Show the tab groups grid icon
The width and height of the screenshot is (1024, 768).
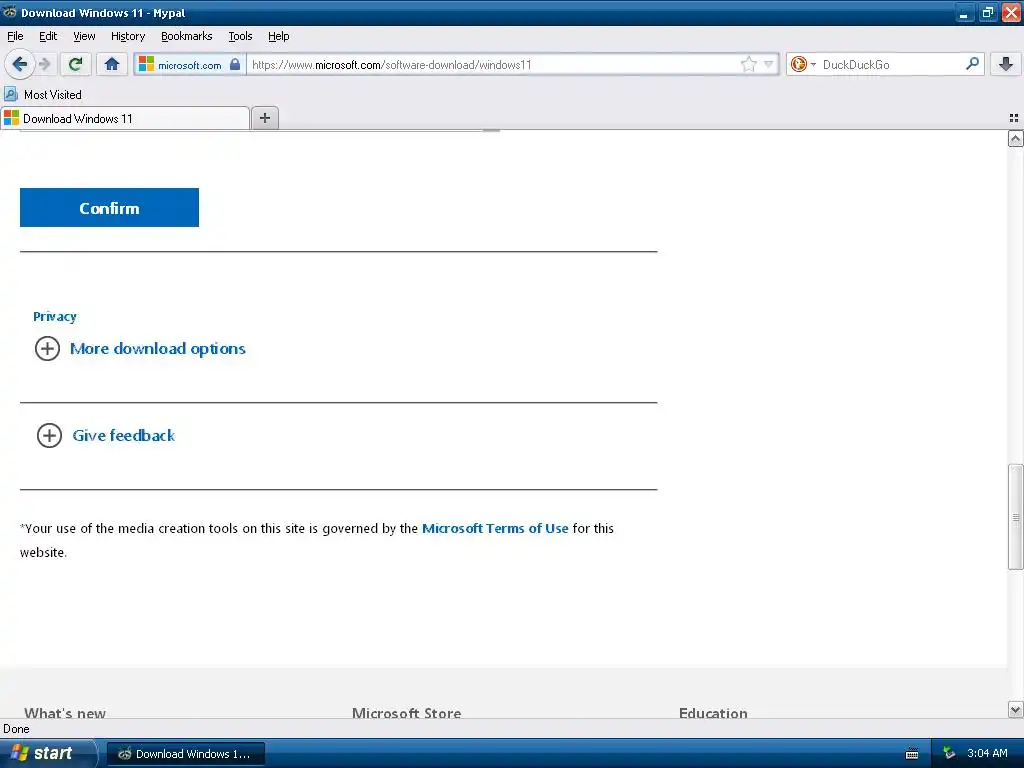1014,118
